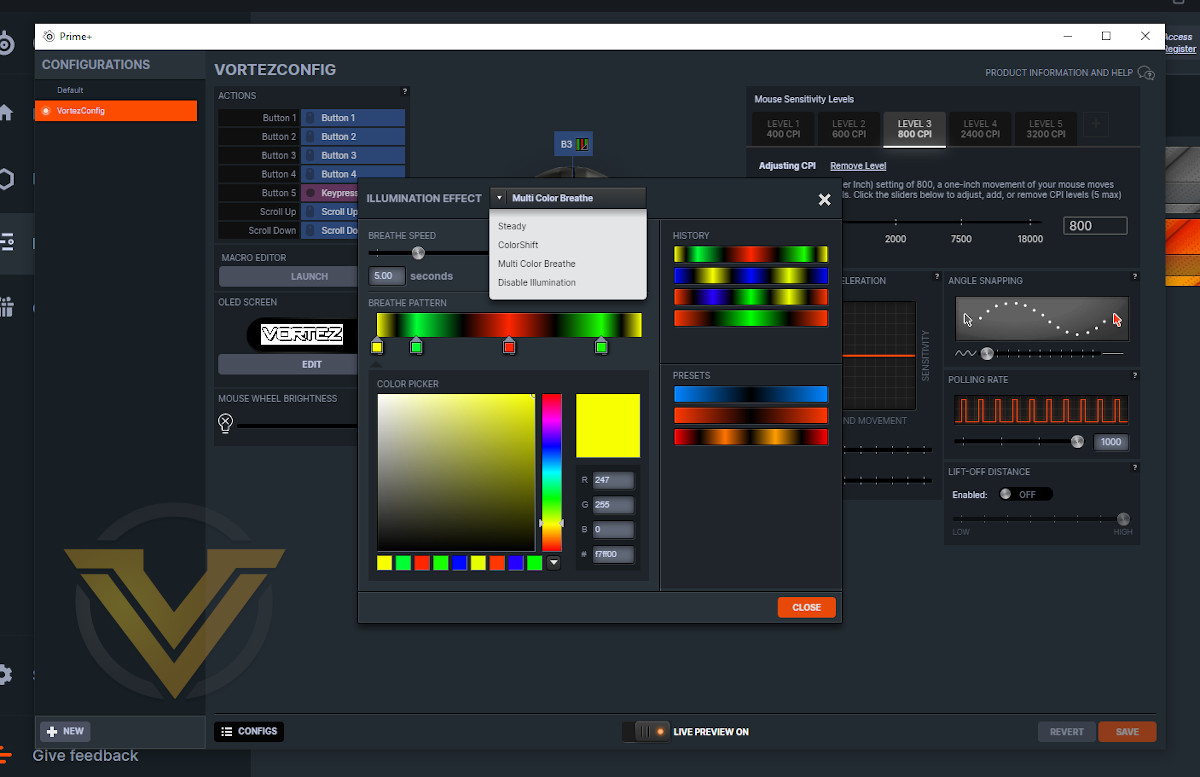1200x777 pixels.
Task: Open the CONFIGS list button
Action: pyautogui.click(x=249, y=731)
